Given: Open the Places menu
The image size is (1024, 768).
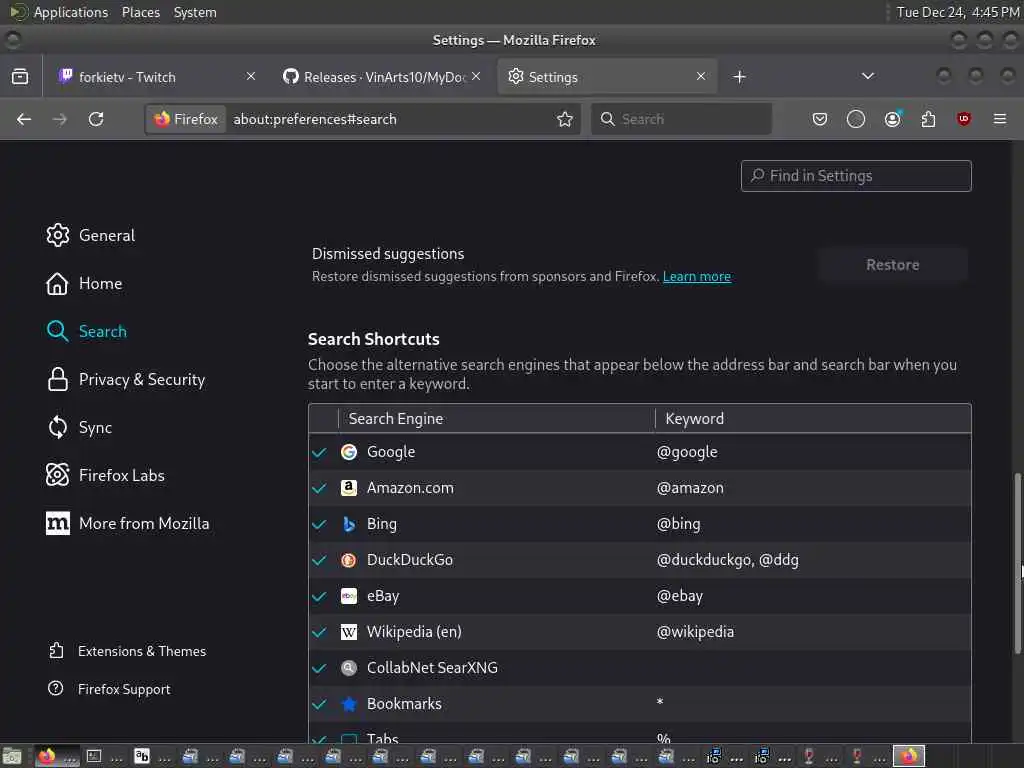Looking at the screenshot, I should (140, 12).
